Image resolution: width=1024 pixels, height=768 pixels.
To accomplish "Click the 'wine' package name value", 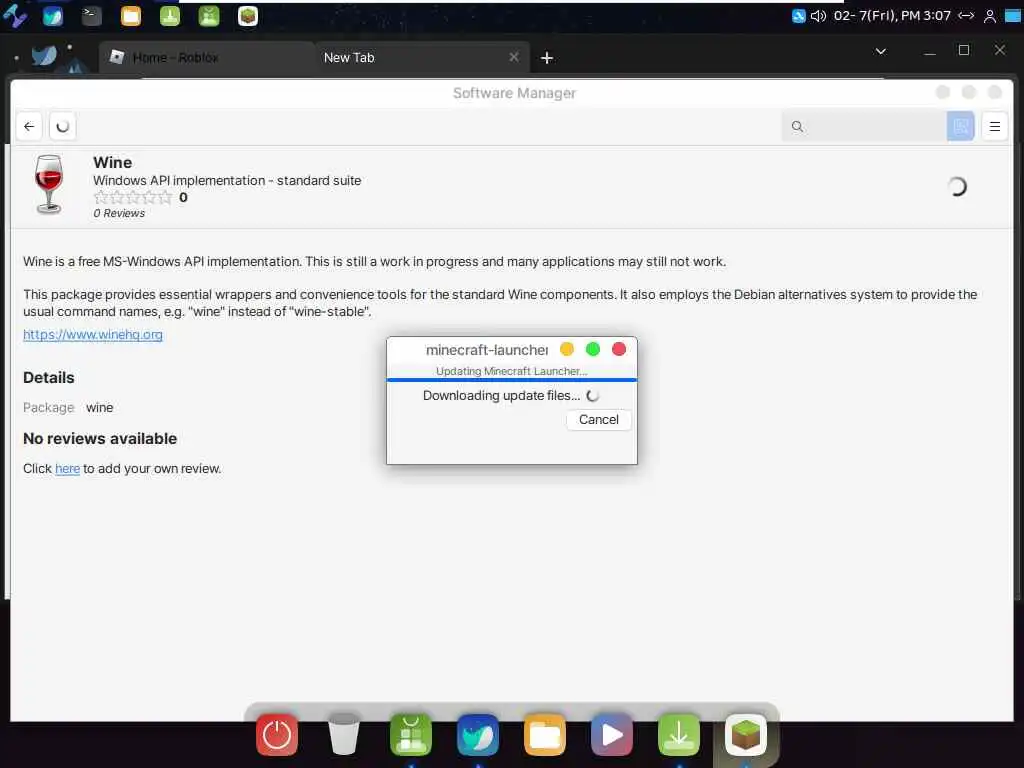I will (x=99, y=408).
